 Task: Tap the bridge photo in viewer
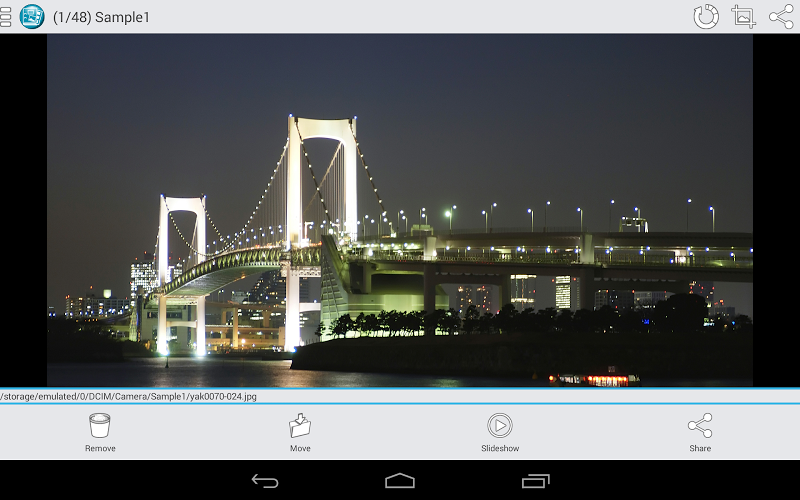pos(400,210)
